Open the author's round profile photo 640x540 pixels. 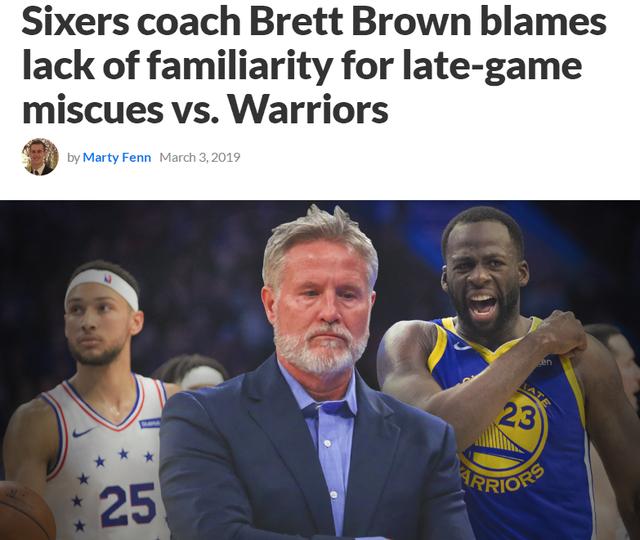click(x=40, y=157)
